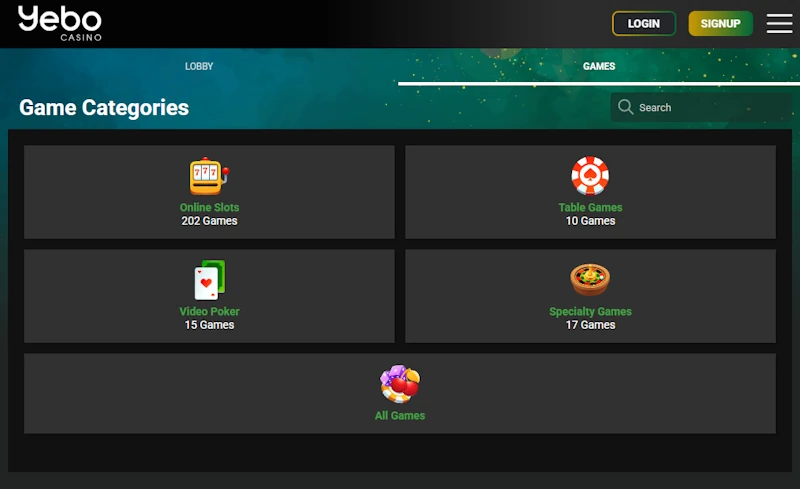Click the '17 Games' count text

point(590,325)
